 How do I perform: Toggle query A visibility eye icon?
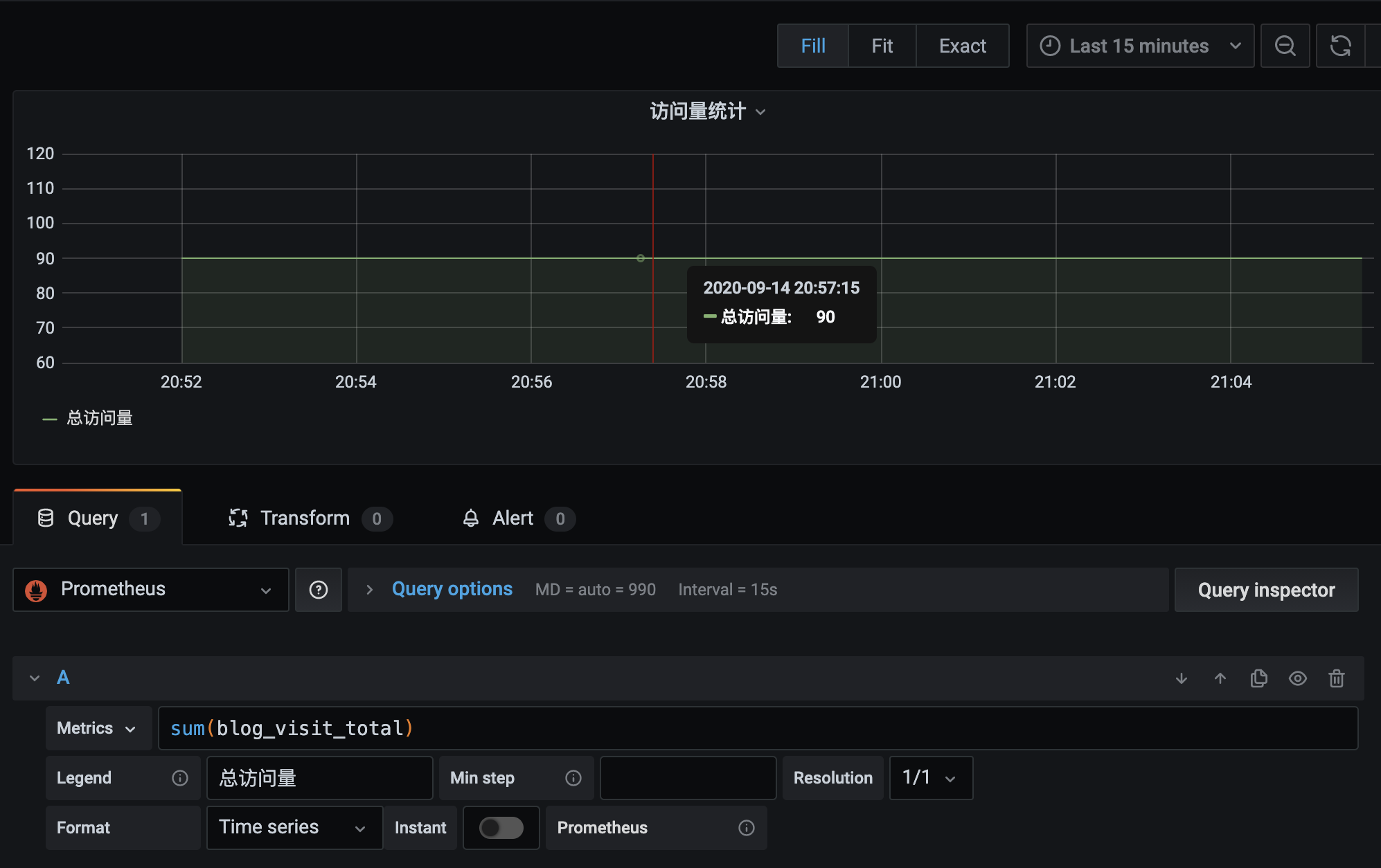[x=1298, y=678]
